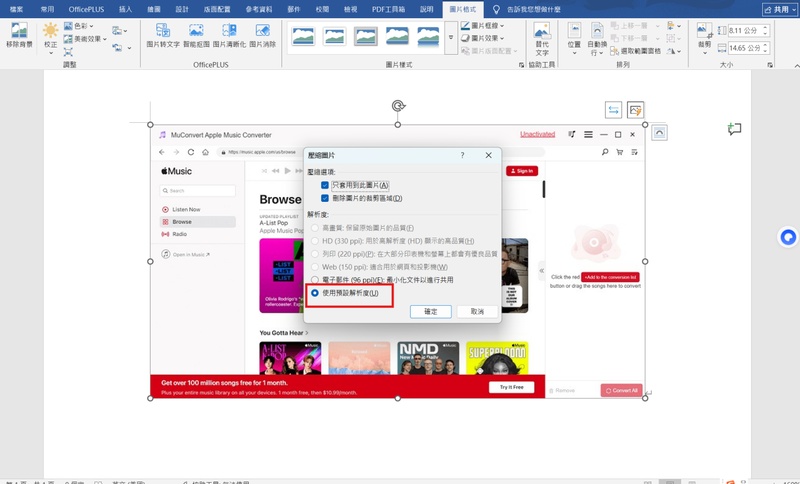Switch to the 插入 insert tab
Image resolution: width=800 pixels, height=484 pixels.
(125, 9)
